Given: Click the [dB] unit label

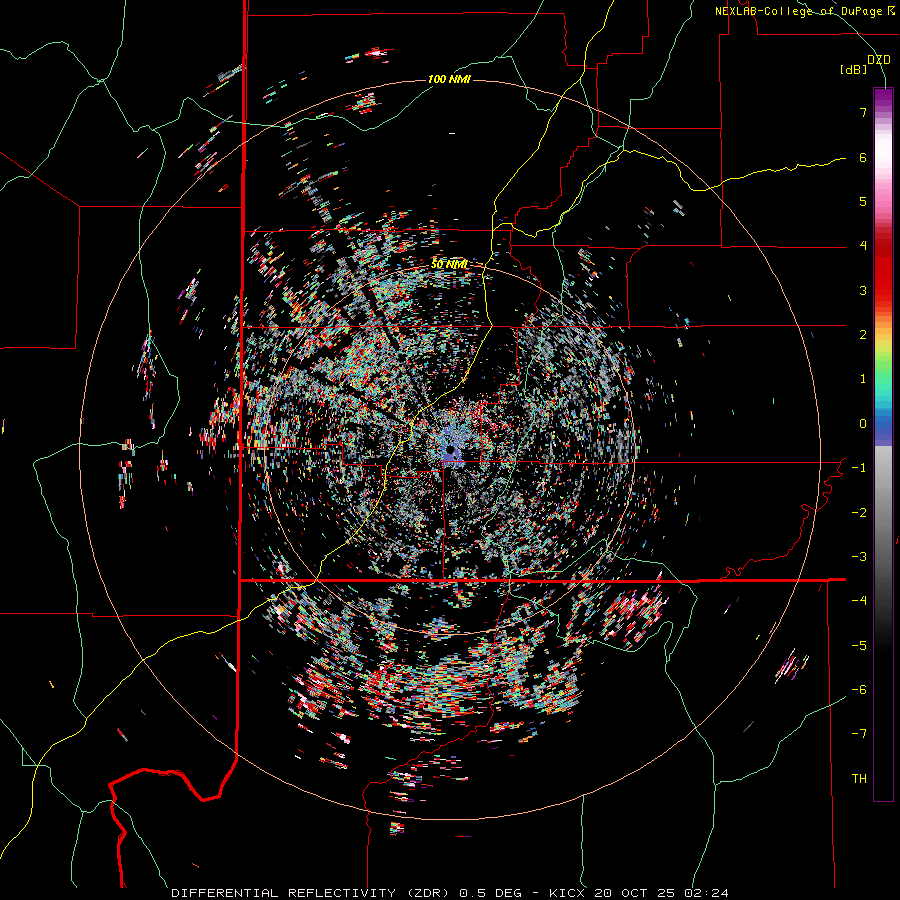Looking at the screenshot, I should [854, 70].
